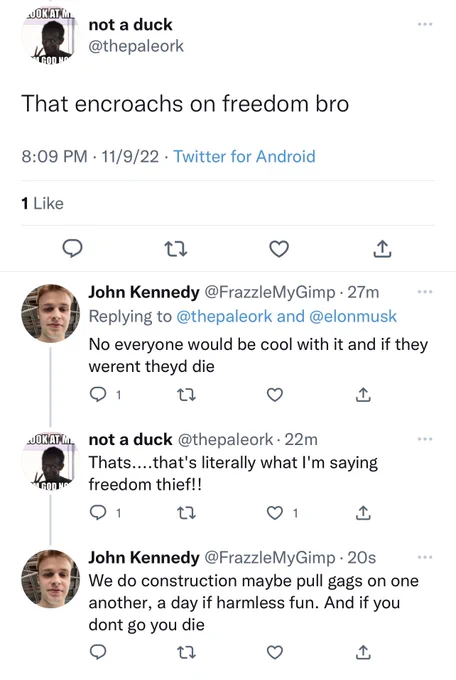The height and width of the screenshot is (680, 456).
Task: Like John Kennedy's 27m reply
Action: coord(275,395)
